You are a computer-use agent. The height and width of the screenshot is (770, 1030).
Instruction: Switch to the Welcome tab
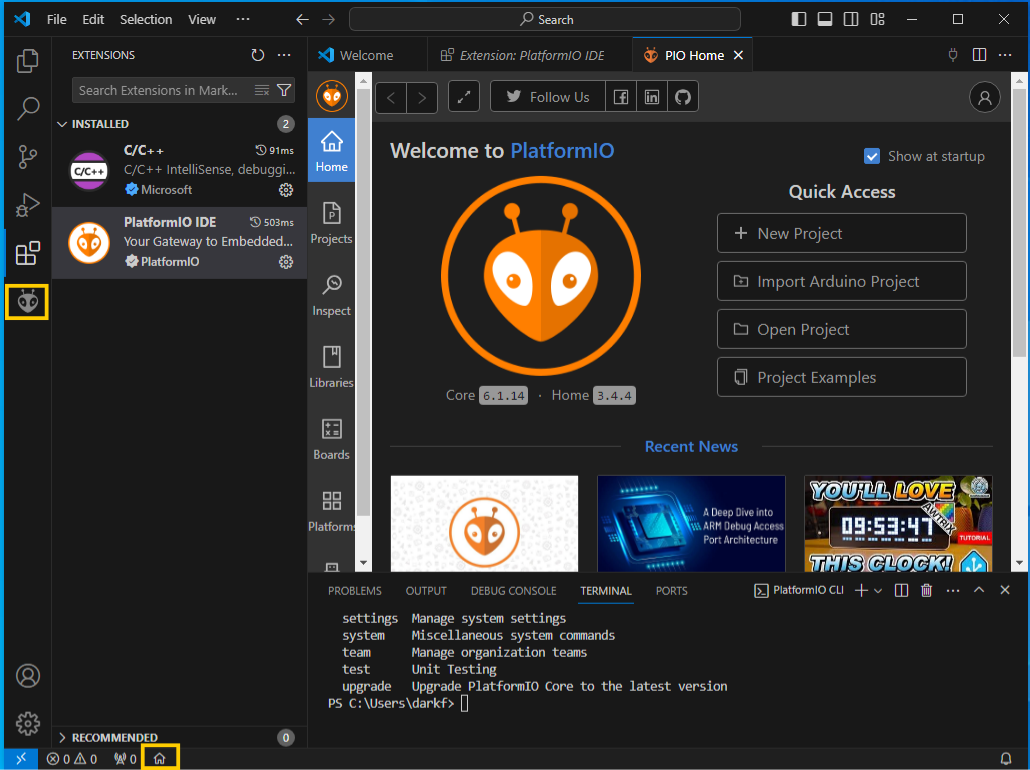[367, 55]
